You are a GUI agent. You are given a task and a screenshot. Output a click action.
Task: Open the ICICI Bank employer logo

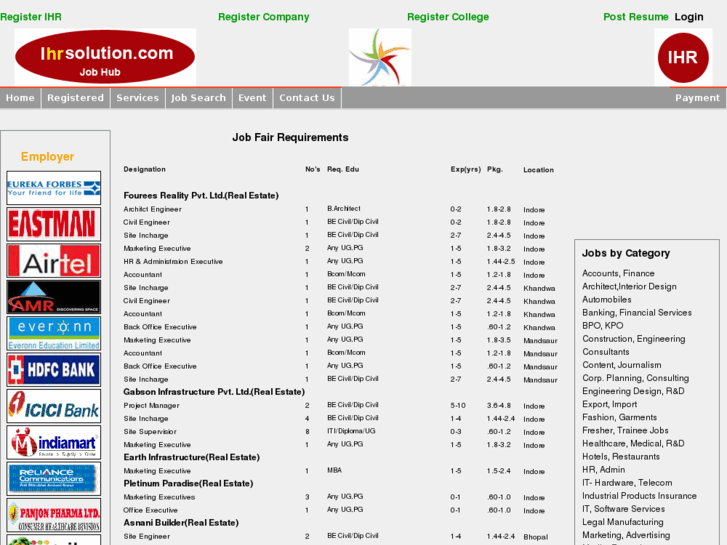pos(53,406)
